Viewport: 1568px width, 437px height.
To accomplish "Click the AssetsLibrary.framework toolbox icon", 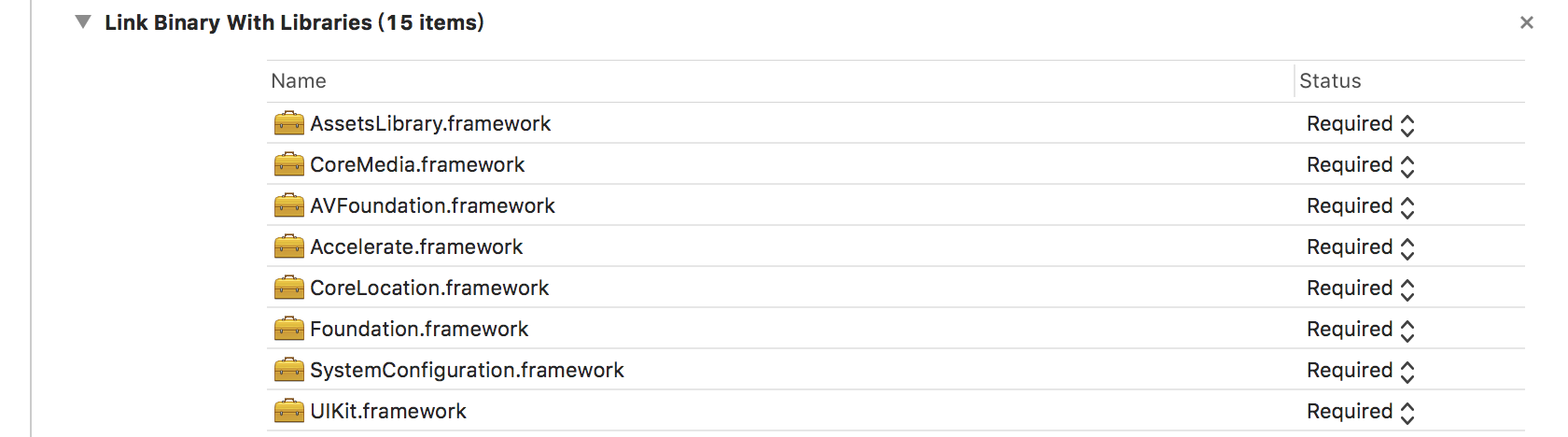I will click(x=289, y=123).
